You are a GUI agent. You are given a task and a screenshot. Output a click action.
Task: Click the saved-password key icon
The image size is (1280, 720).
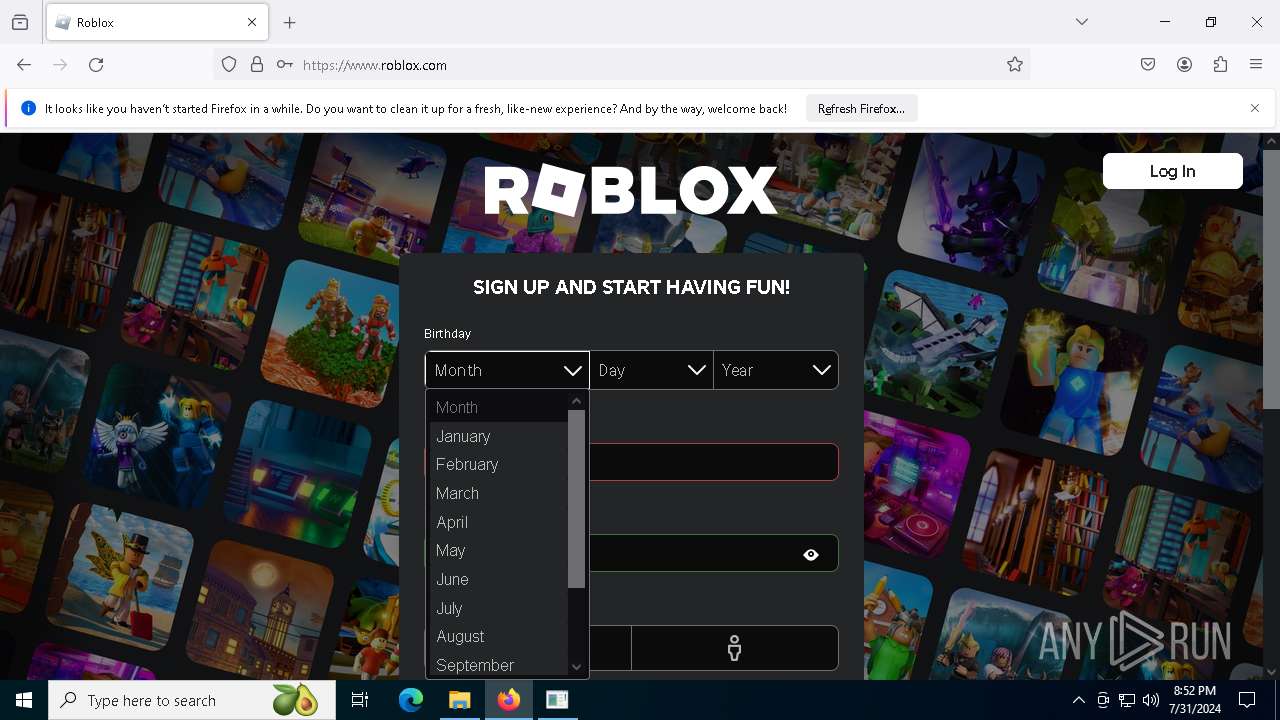[x=285, y=65]
